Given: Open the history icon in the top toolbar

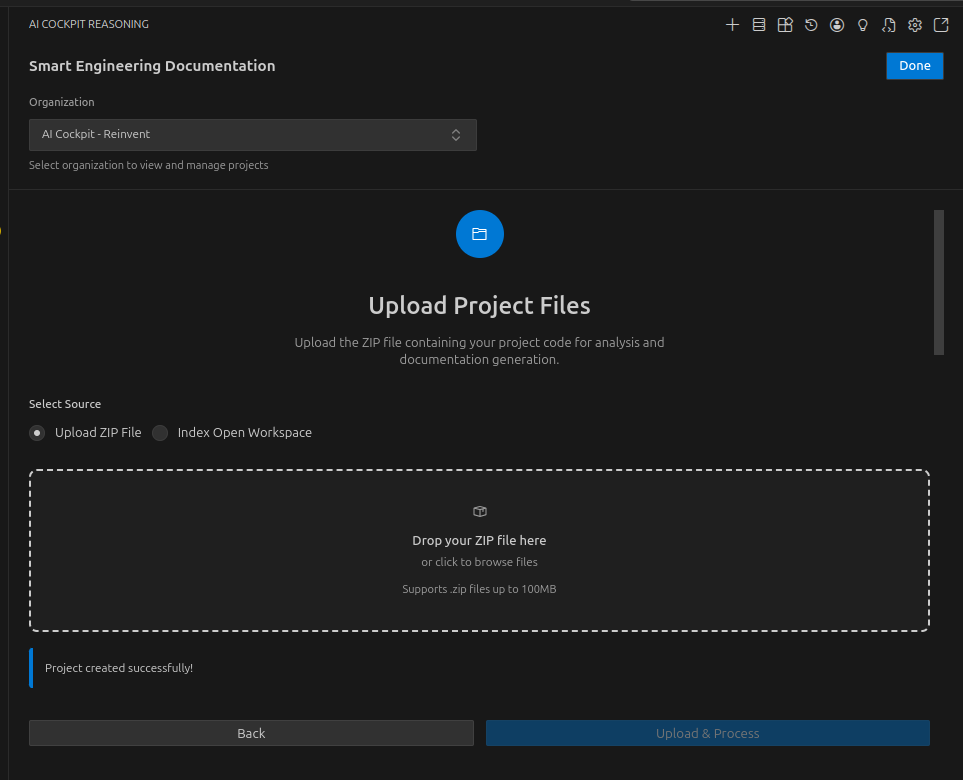Looking at the screenshot, I should 810,24.
